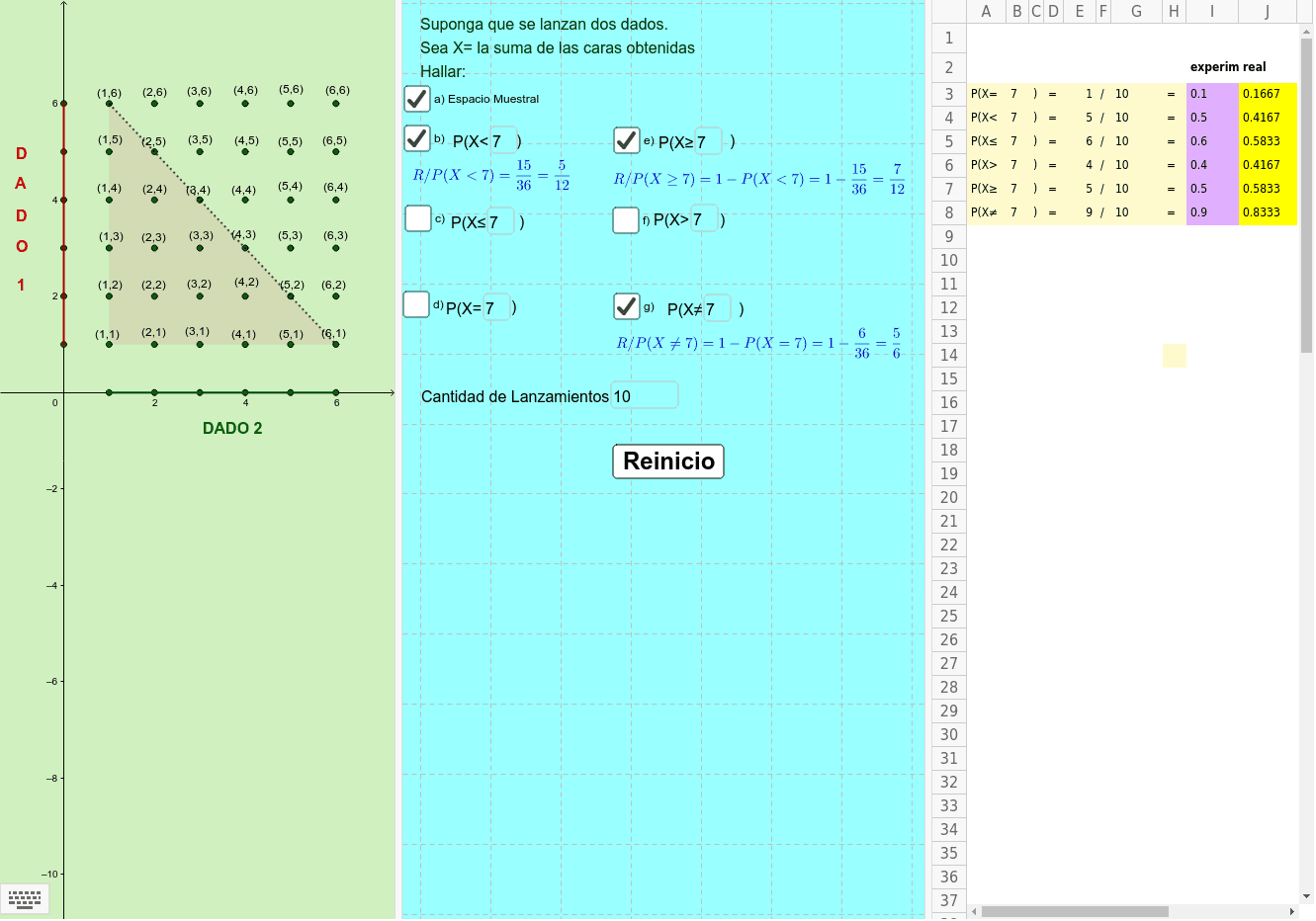This screenshot has height=921, width=1316.
Task: Disable the g) P(X≠7) checkbox
Action: click(x=627, y=306)
